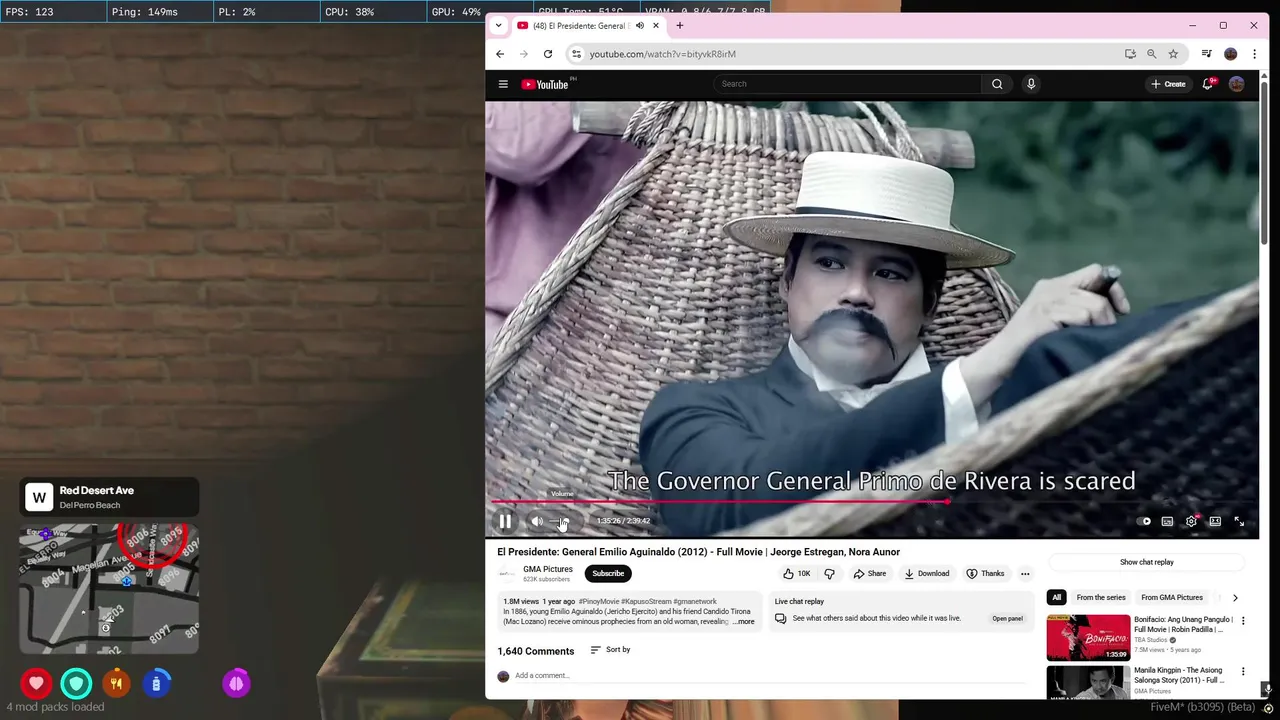Bookmark this page with the star
This screenshot has height=720, width=1280.
pos(1174,54)
